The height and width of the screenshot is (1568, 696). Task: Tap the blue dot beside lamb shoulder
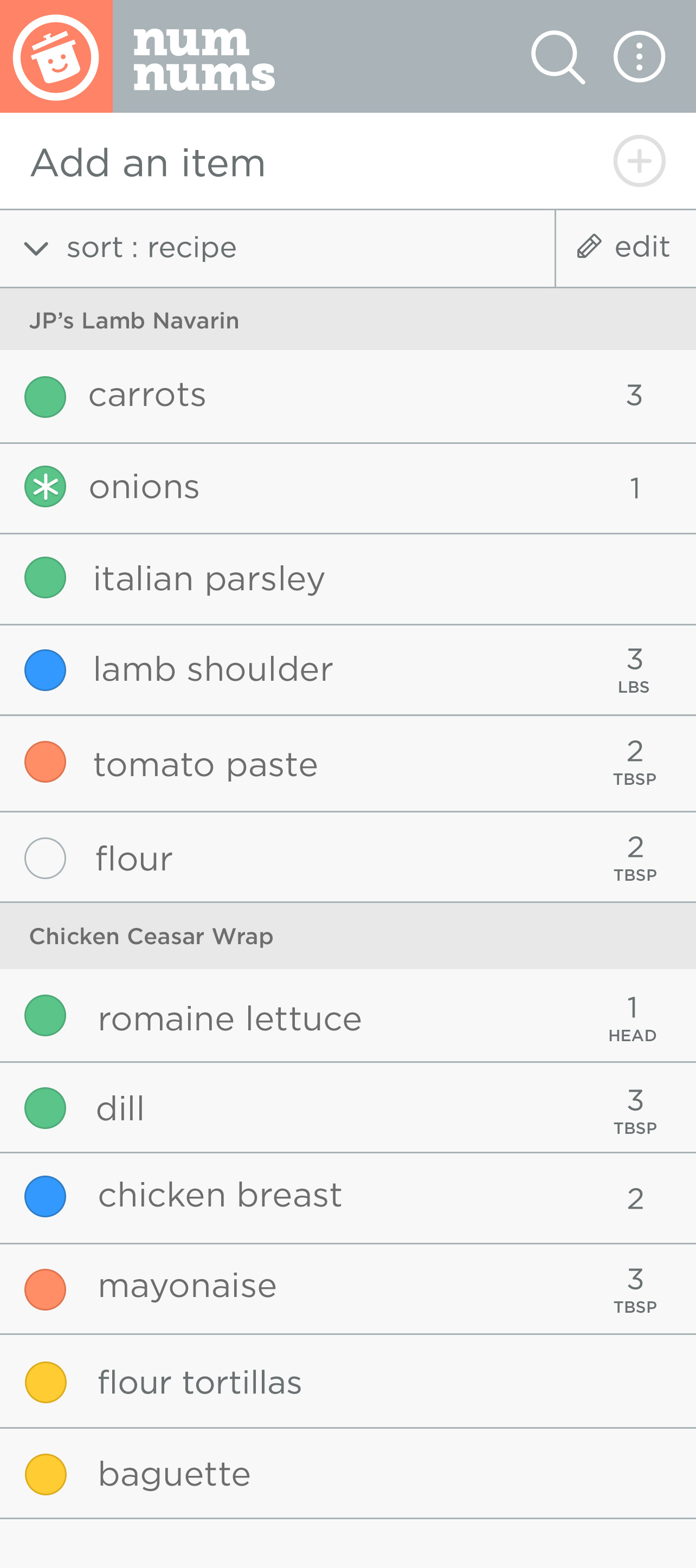tap(45, 669)
